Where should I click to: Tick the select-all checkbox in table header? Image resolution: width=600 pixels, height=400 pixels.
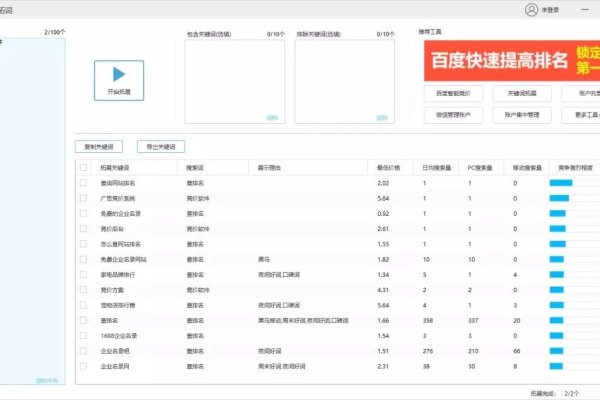pos(83,167)
